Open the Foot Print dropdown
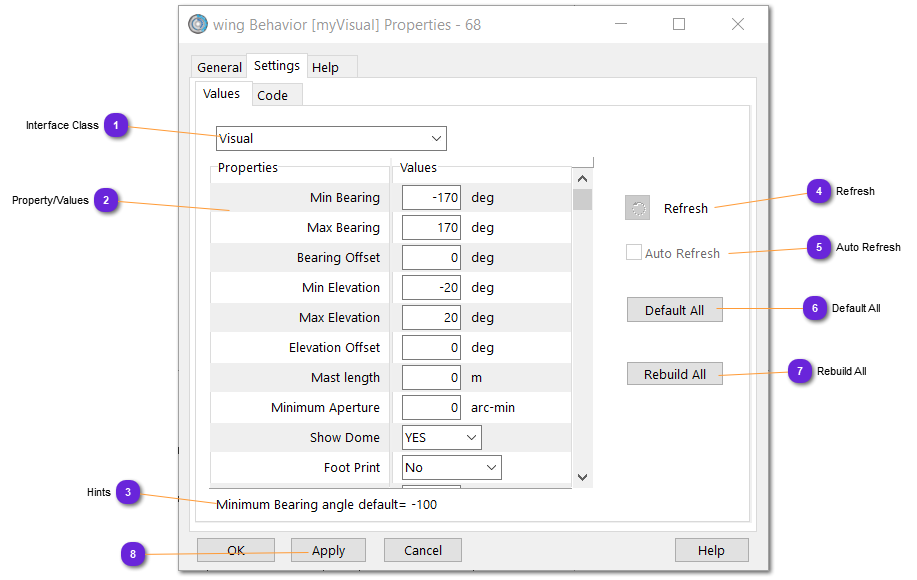 pos(451,468)
